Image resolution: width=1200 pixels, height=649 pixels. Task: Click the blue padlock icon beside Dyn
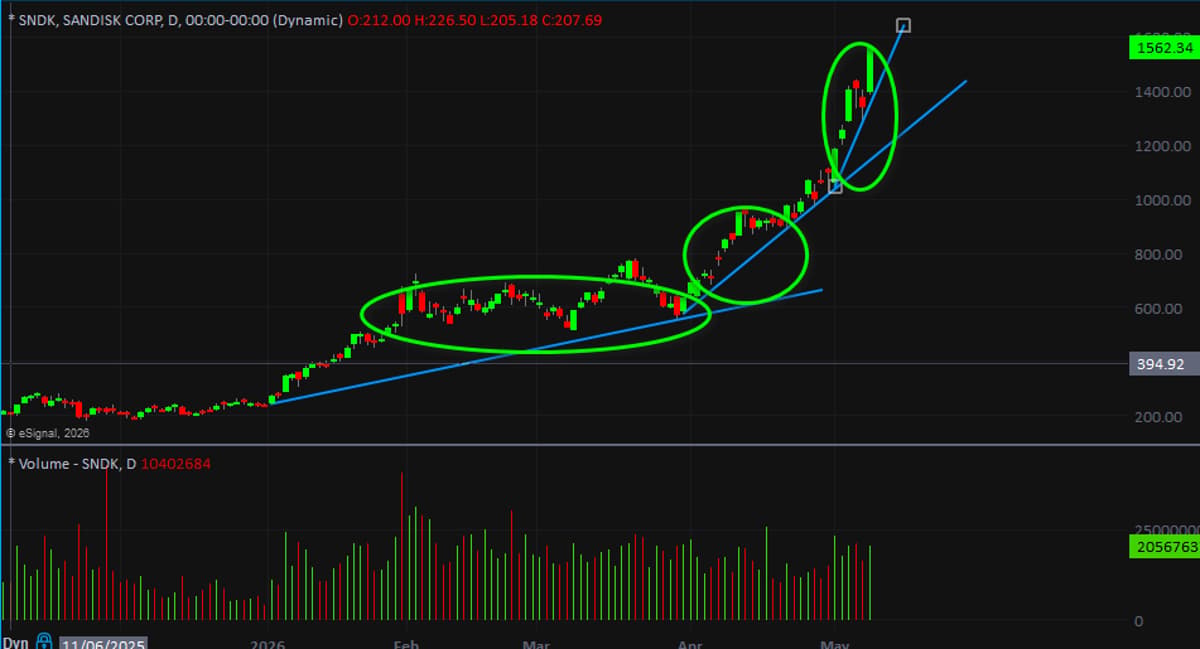point(44,640)
